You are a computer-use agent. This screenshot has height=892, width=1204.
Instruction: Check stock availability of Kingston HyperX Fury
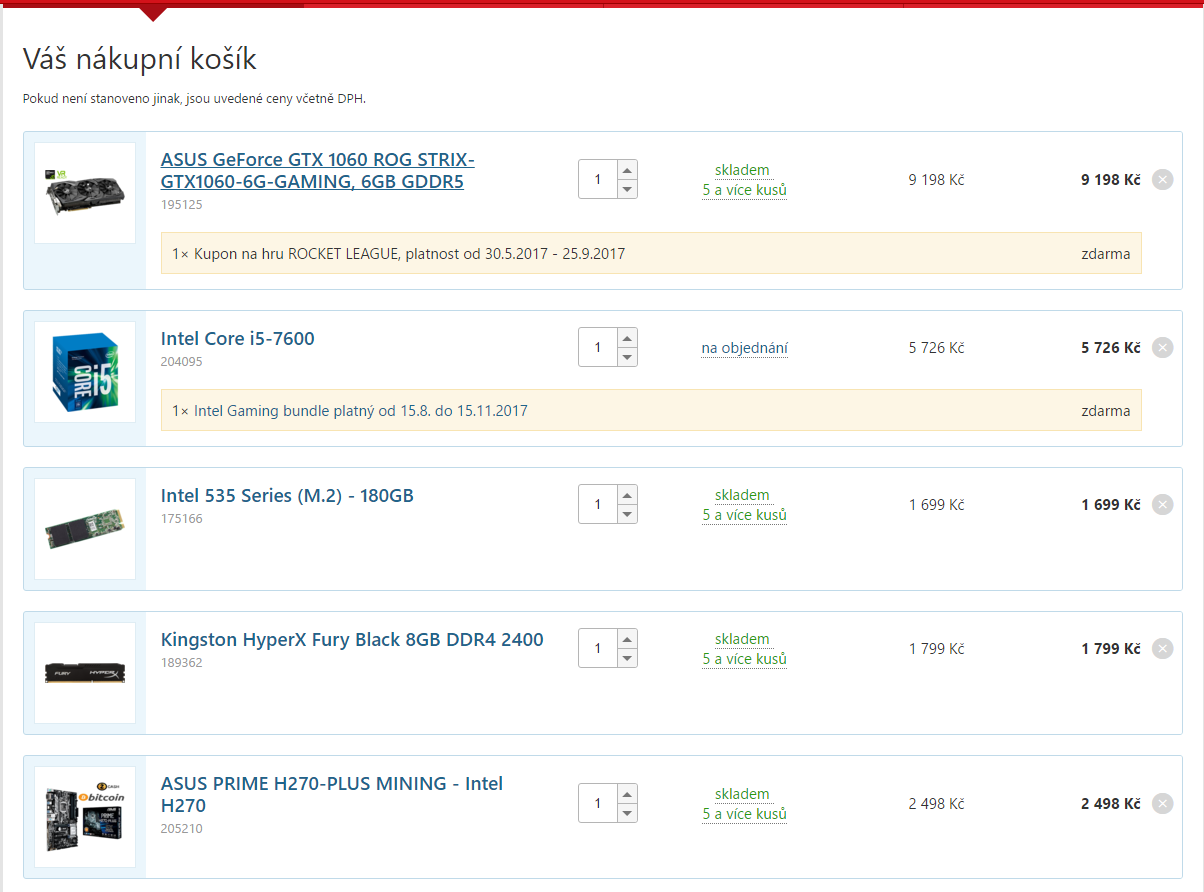click(744, 649)
